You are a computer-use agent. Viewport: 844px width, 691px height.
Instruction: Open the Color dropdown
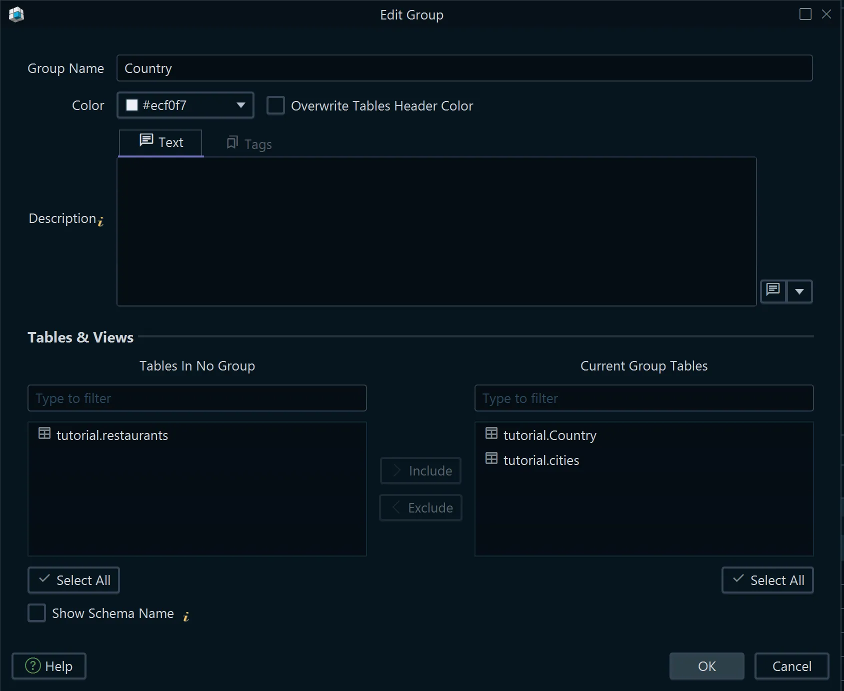pos(240,105)
